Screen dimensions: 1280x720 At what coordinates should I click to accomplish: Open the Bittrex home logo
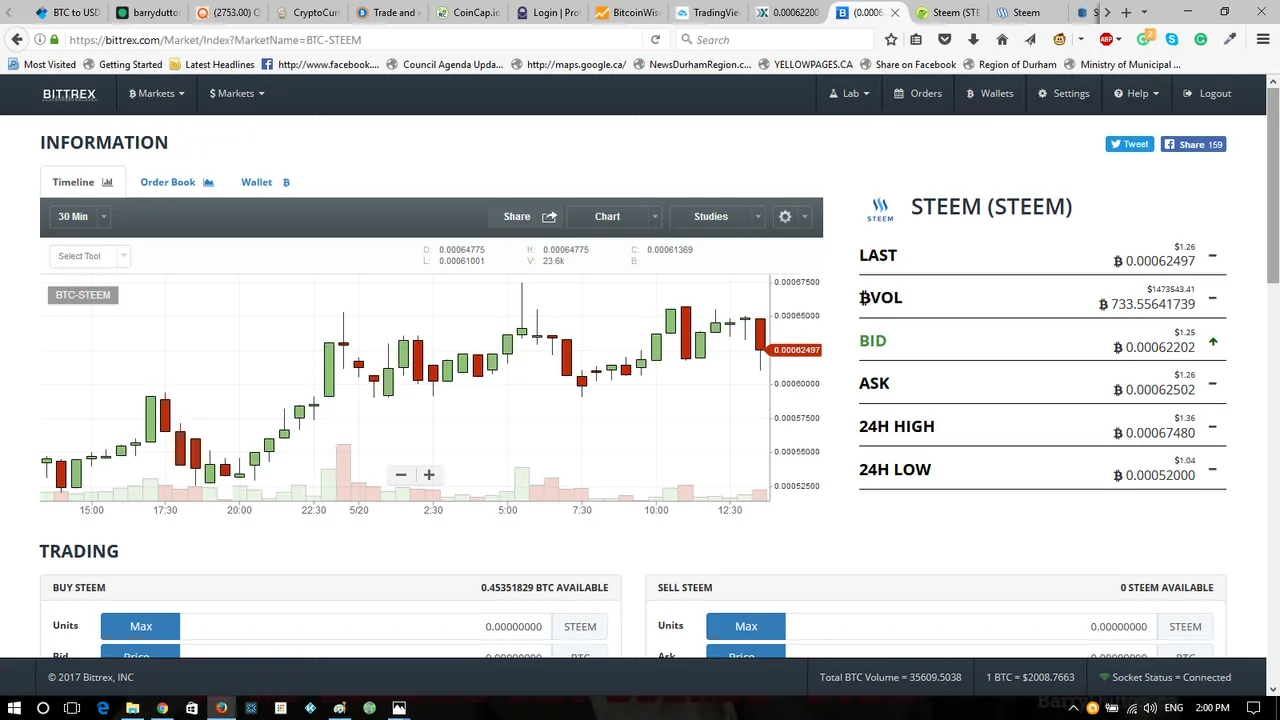[69, 93]
